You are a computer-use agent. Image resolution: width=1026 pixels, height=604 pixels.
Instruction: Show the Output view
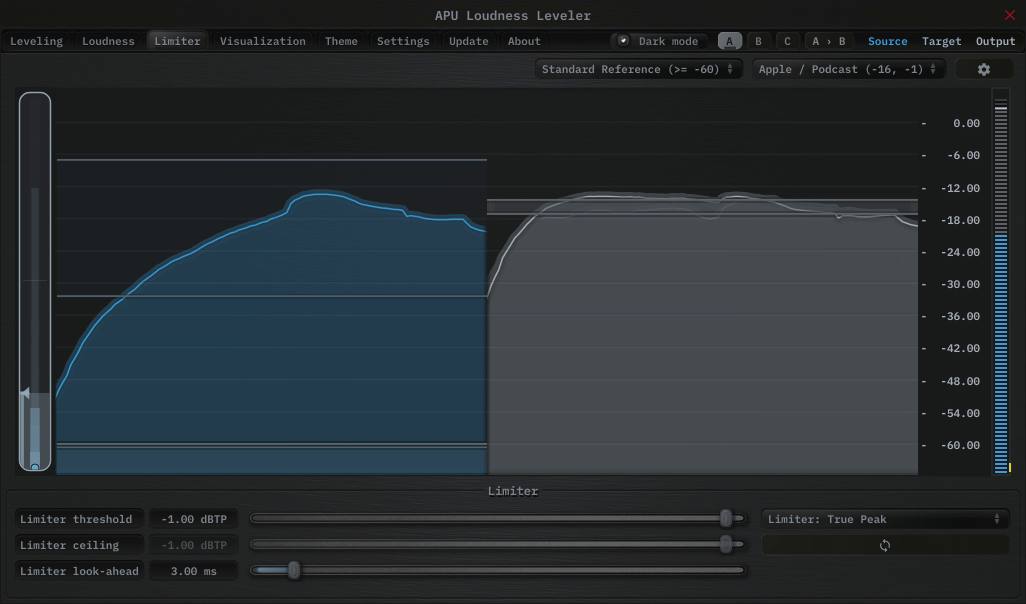point(995,41)
